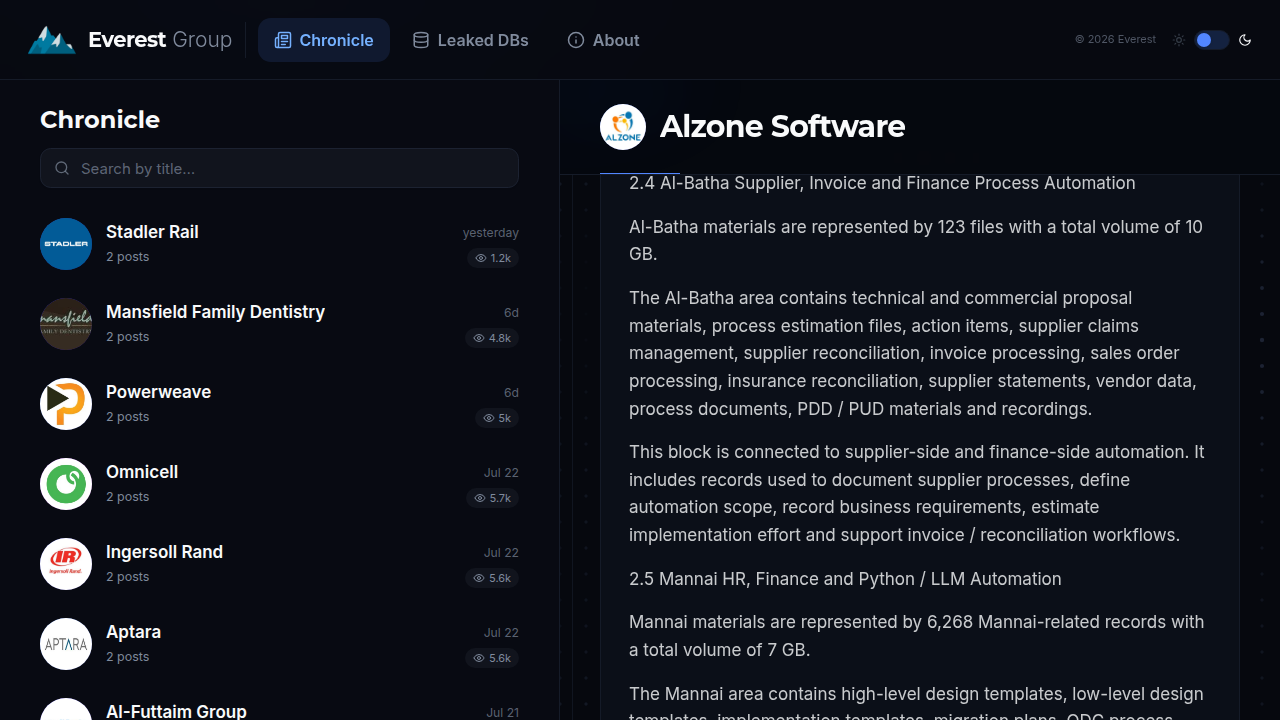Click "2 posts" under Stadler Rail
1280x720 pixels.
pyautogui.click(x=127, y=257)
